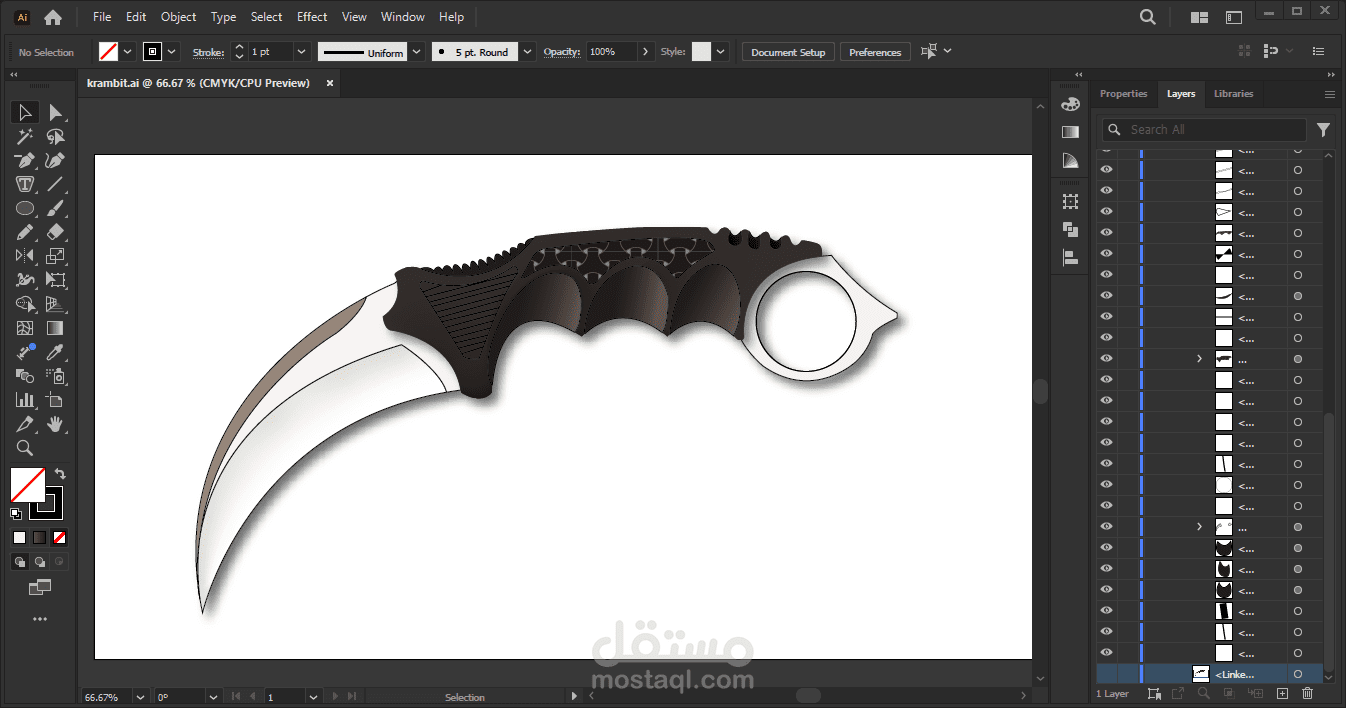Select the Ellipse tool

pyautogui.click(x=25, y=209)
